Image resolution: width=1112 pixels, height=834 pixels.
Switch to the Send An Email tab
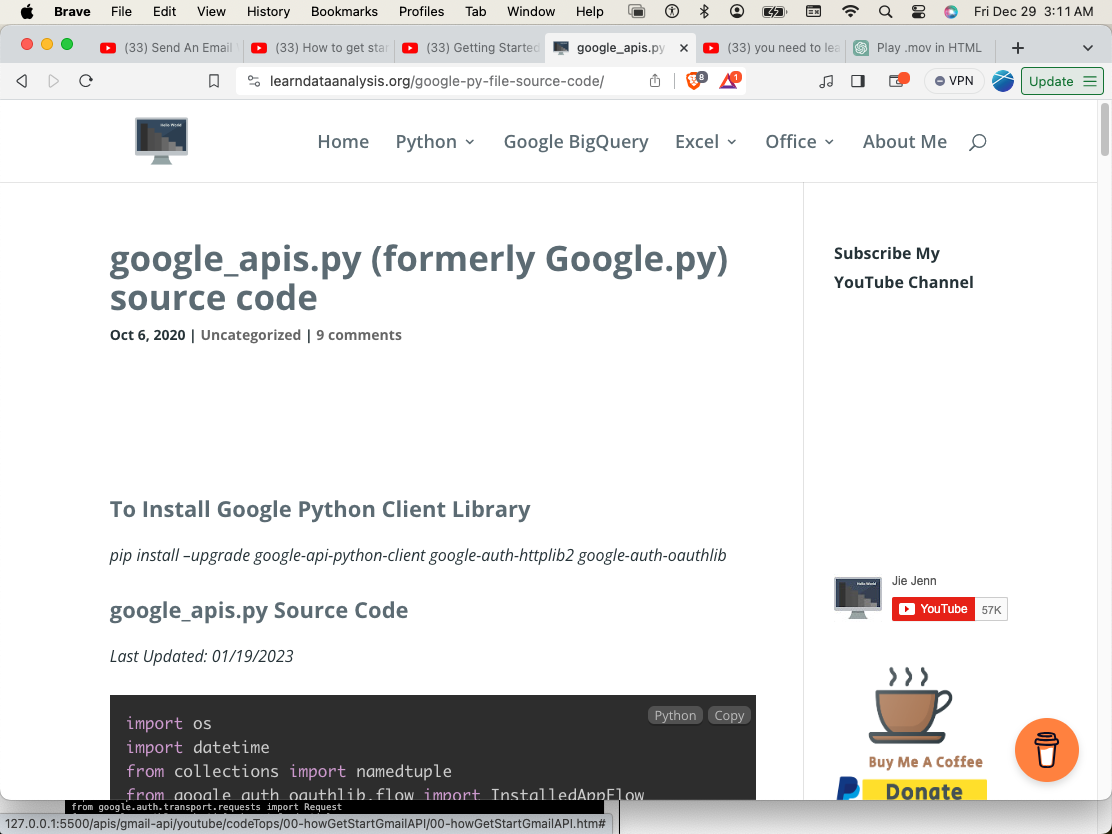click(x=167, y=48)
